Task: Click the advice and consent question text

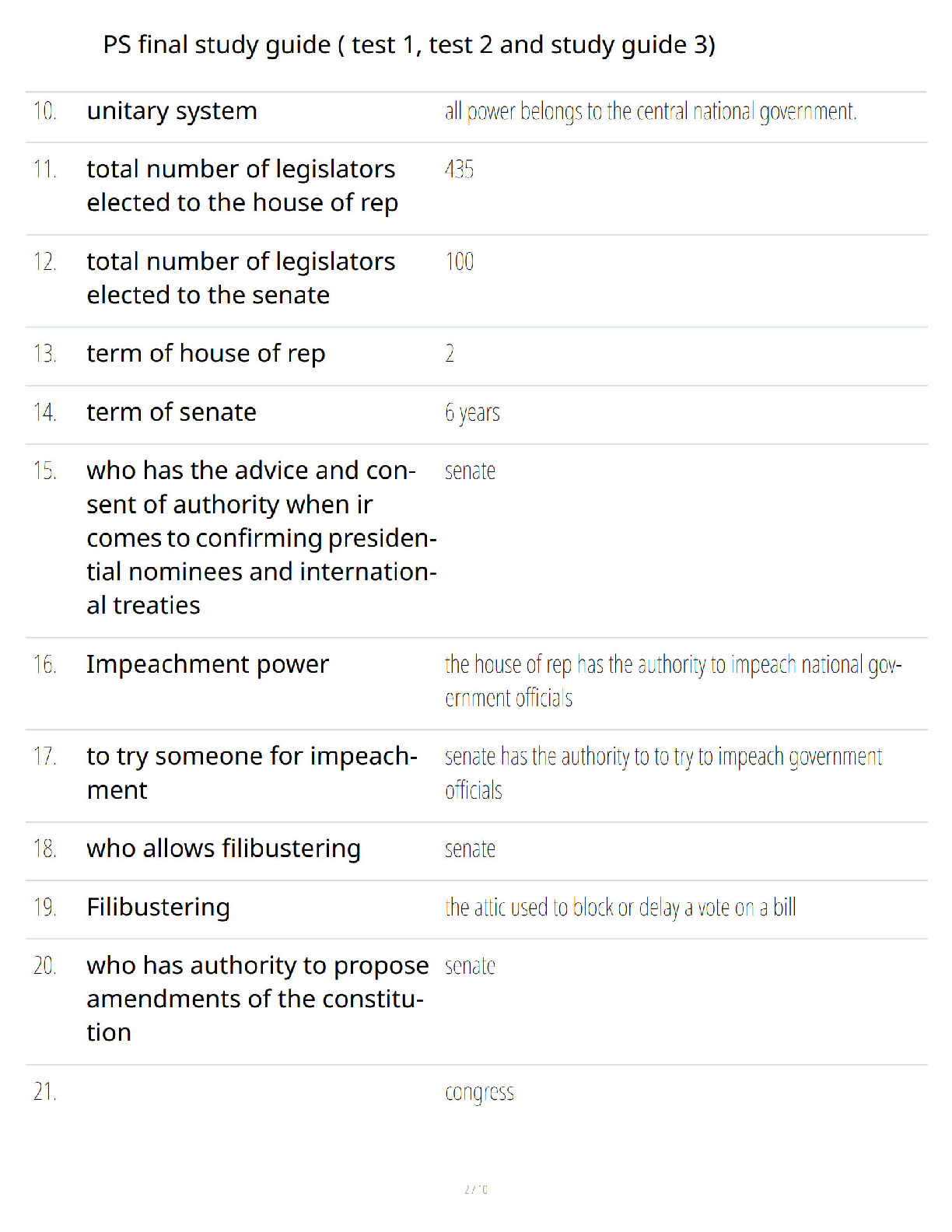Action: 262,538
